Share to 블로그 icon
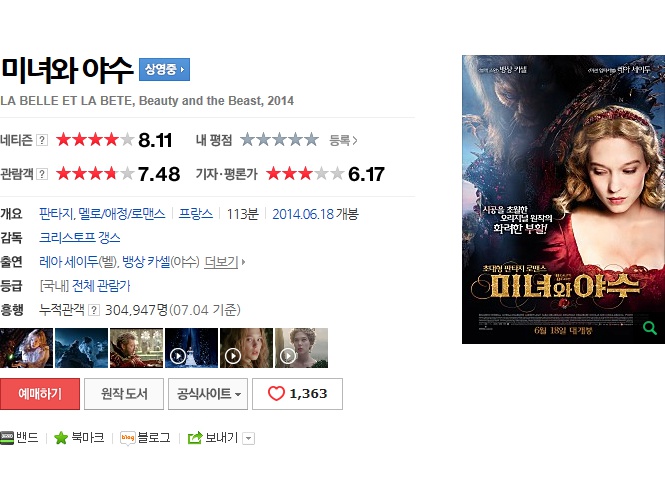Image resolution: width=665 pixels, height=496 pixels. click(x=128, y=438)
